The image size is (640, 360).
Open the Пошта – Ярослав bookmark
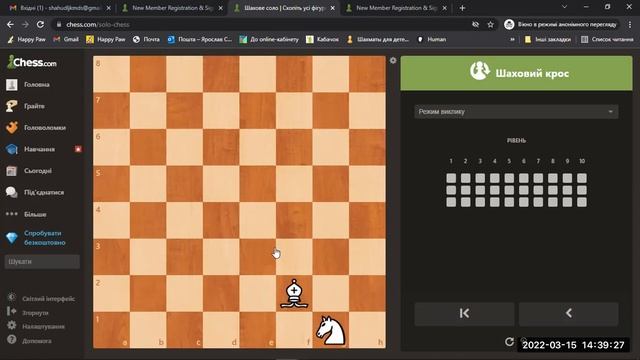(x=200, y=40)
